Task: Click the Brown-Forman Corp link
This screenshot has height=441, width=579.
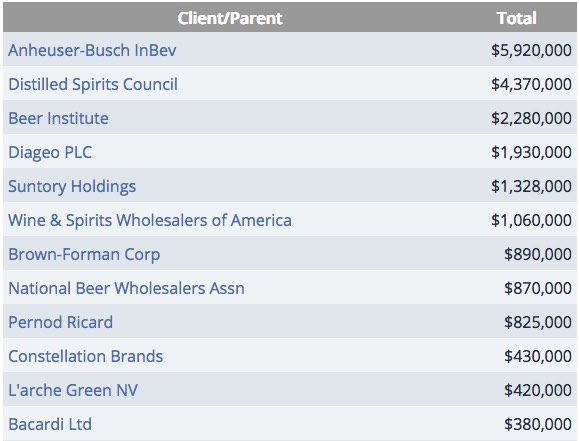Action: coord(84,254)
